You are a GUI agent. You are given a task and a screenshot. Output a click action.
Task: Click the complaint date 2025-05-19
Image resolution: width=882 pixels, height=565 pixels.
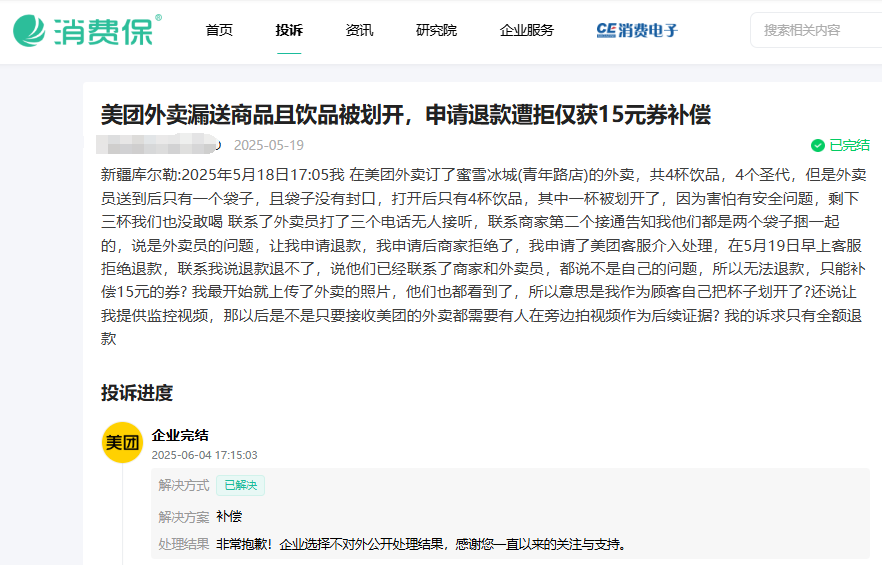(x=269, y=145)
